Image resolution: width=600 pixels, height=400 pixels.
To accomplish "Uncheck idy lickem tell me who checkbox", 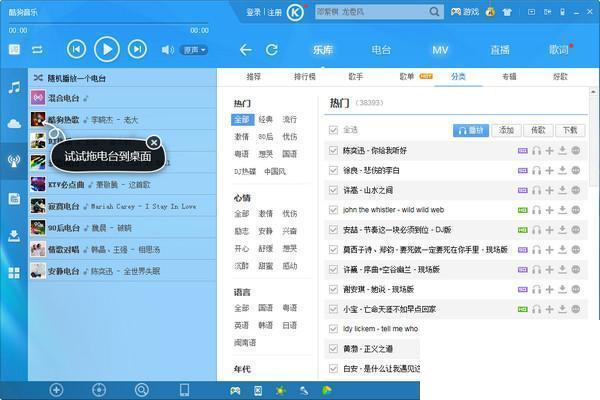I will (x=333, y=329).
